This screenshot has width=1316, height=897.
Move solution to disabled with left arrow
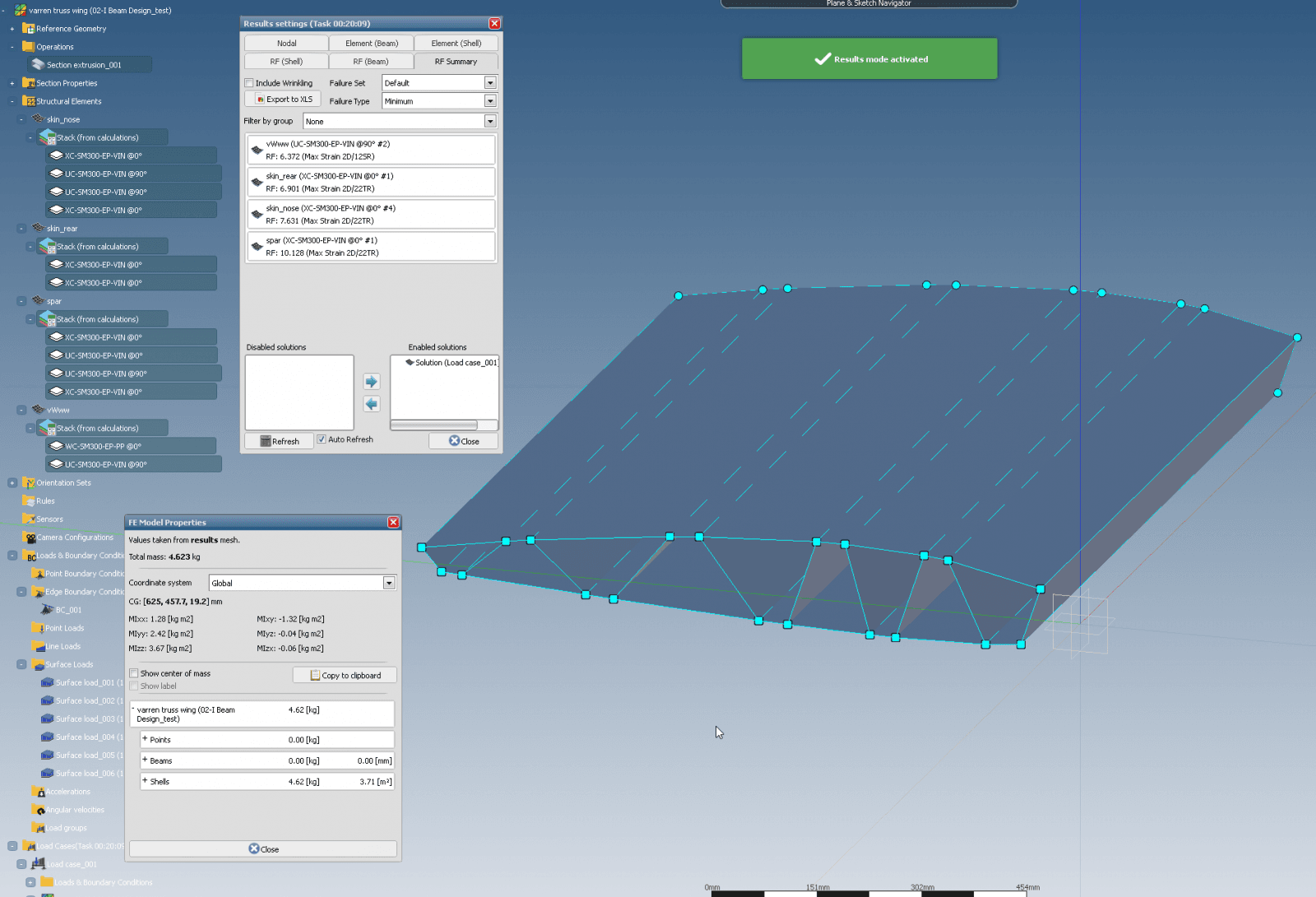tap(372, 404)
